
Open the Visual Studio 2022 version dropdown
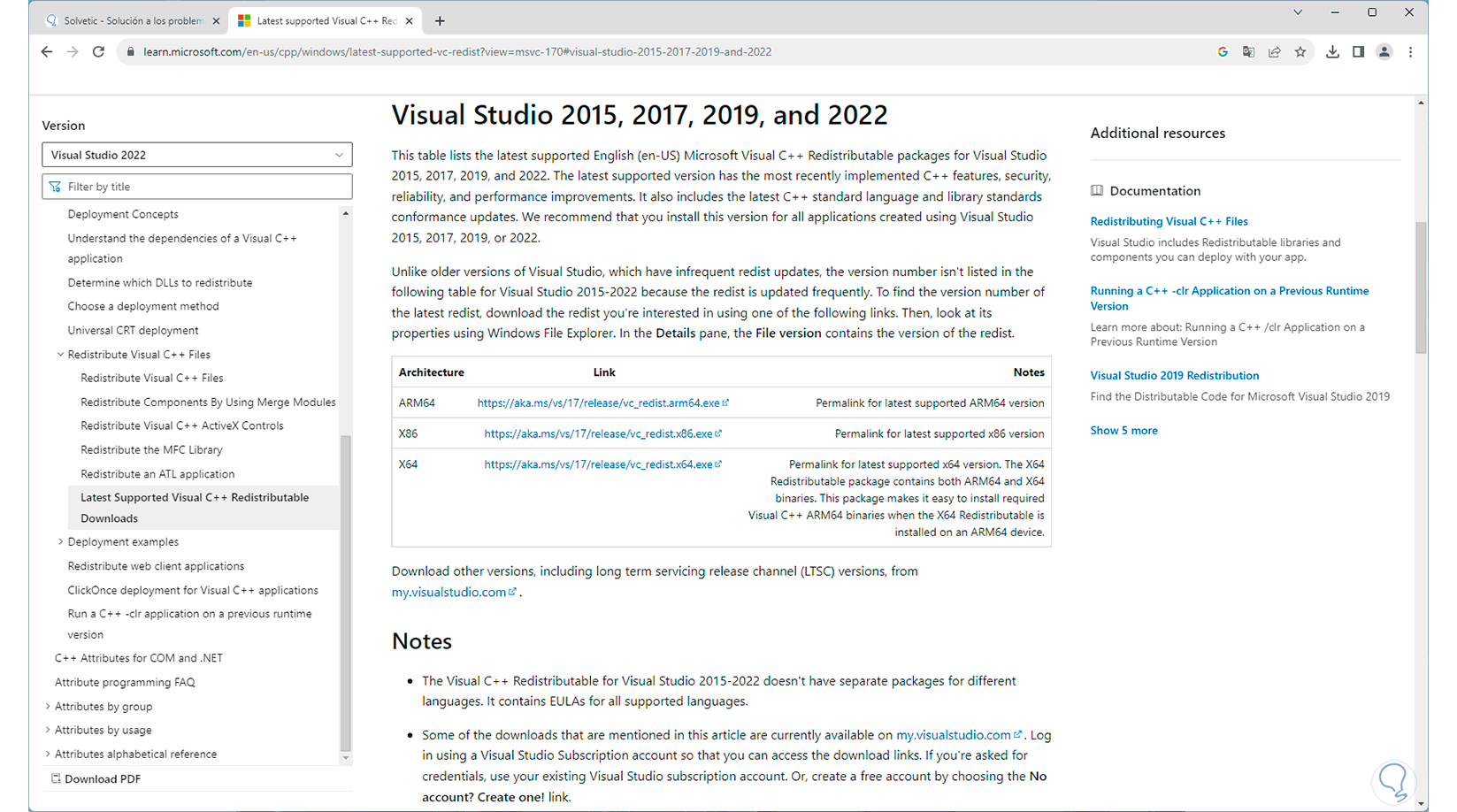click(197, 155)
